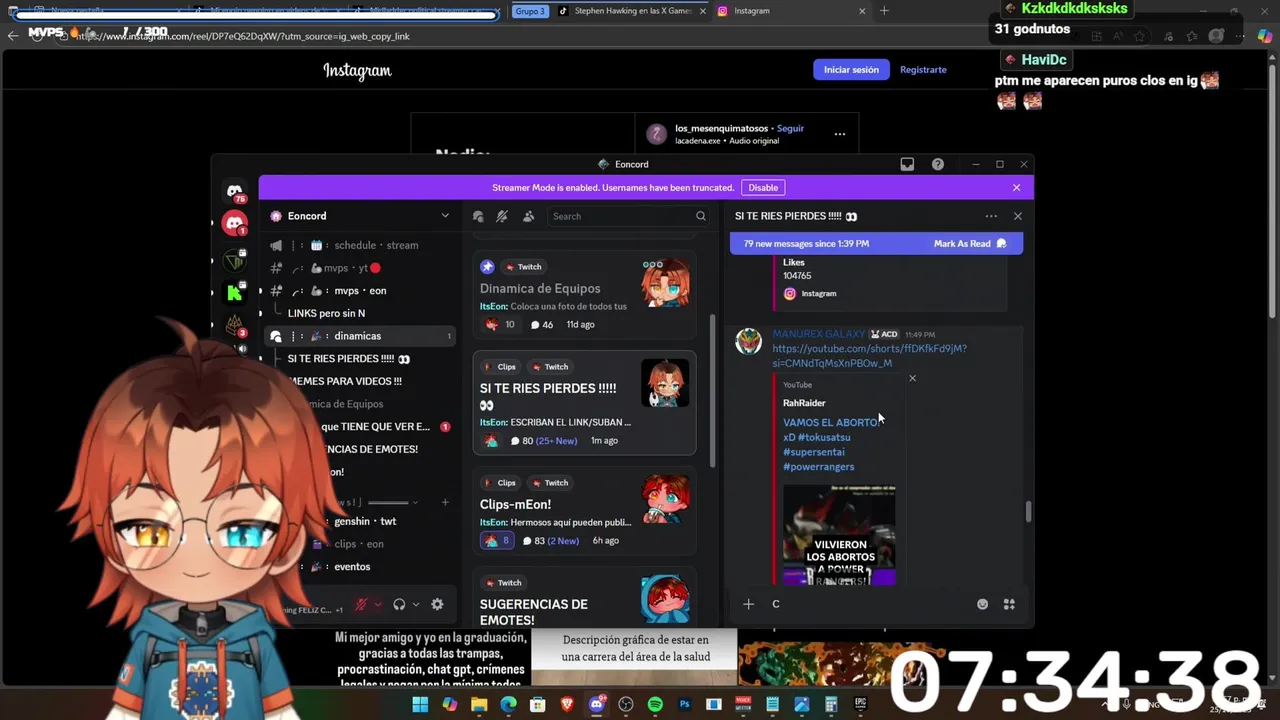Dismiss the Streamer Mode banner
The width and height of the screenshot is (1280, 720).
[1016, 188]
